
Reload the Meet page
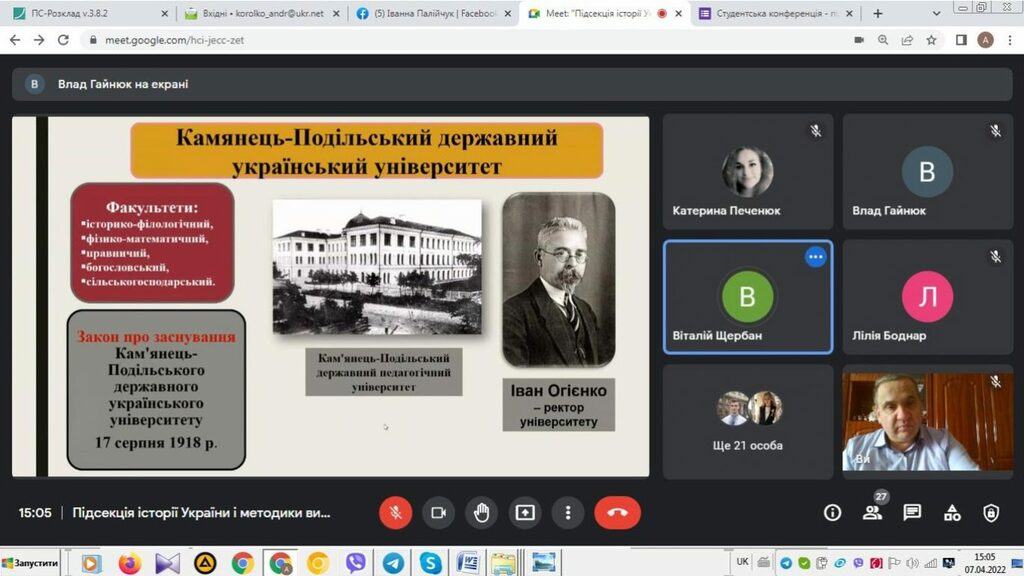click(63, 40)
